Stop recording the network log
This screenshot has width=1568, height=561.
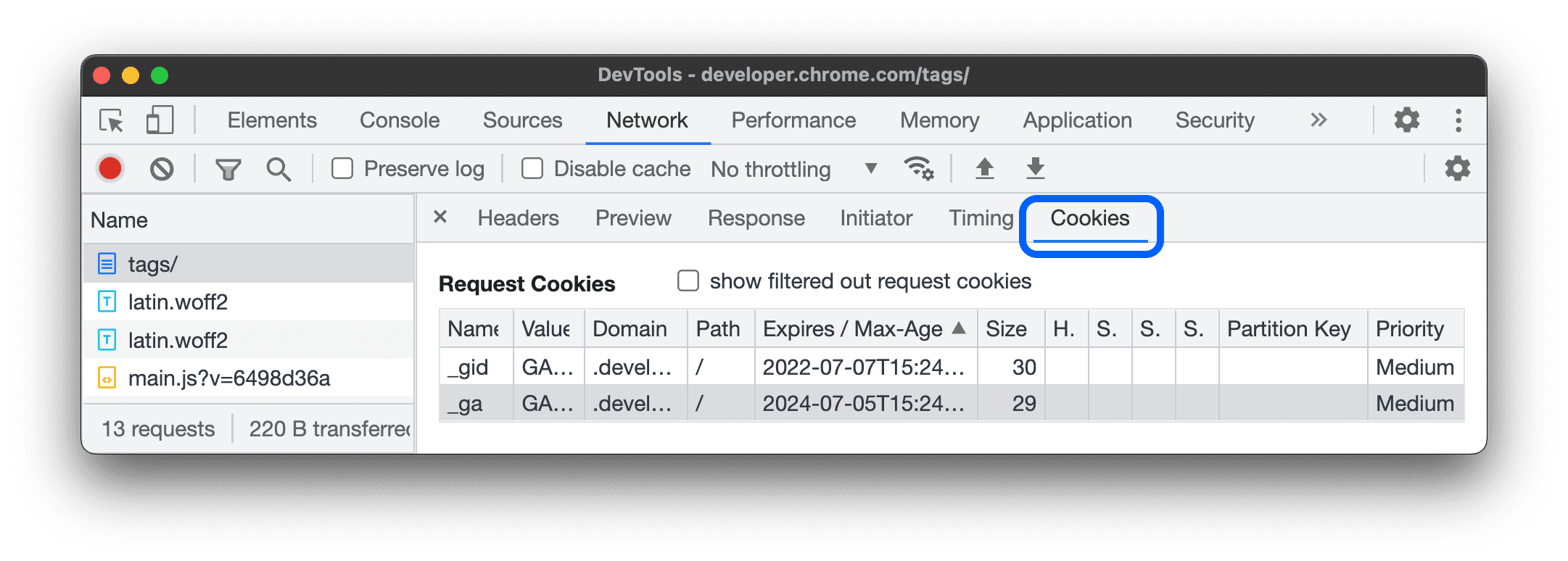(110, 168)
